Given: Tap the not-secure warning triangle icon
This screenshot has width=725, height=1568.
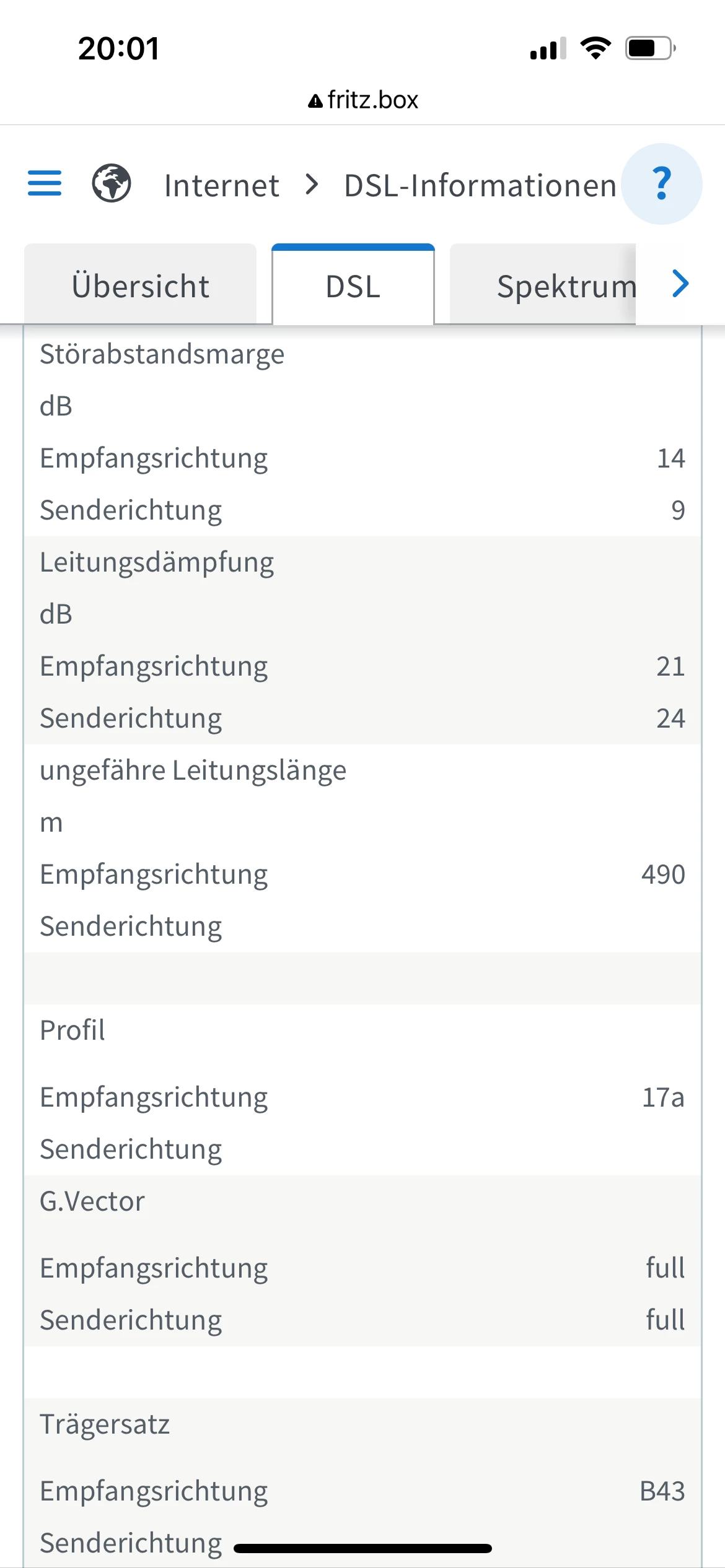Looking at the screenshot, I should click(x=315, y=101).
